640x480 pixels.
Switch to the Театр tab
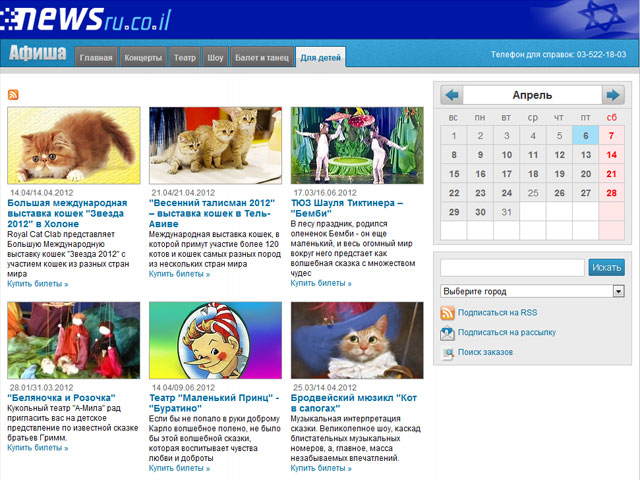(185, 57)
